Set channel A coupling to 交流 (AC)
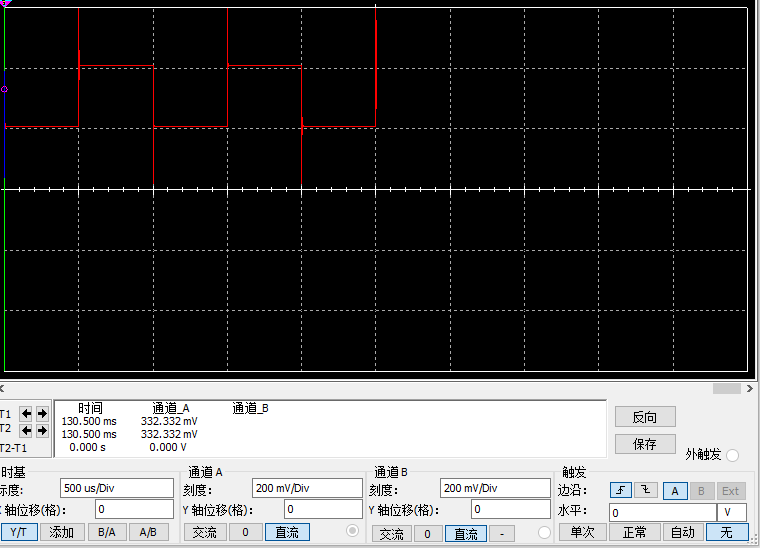This screenshot has width=760, height=548. 205,532
